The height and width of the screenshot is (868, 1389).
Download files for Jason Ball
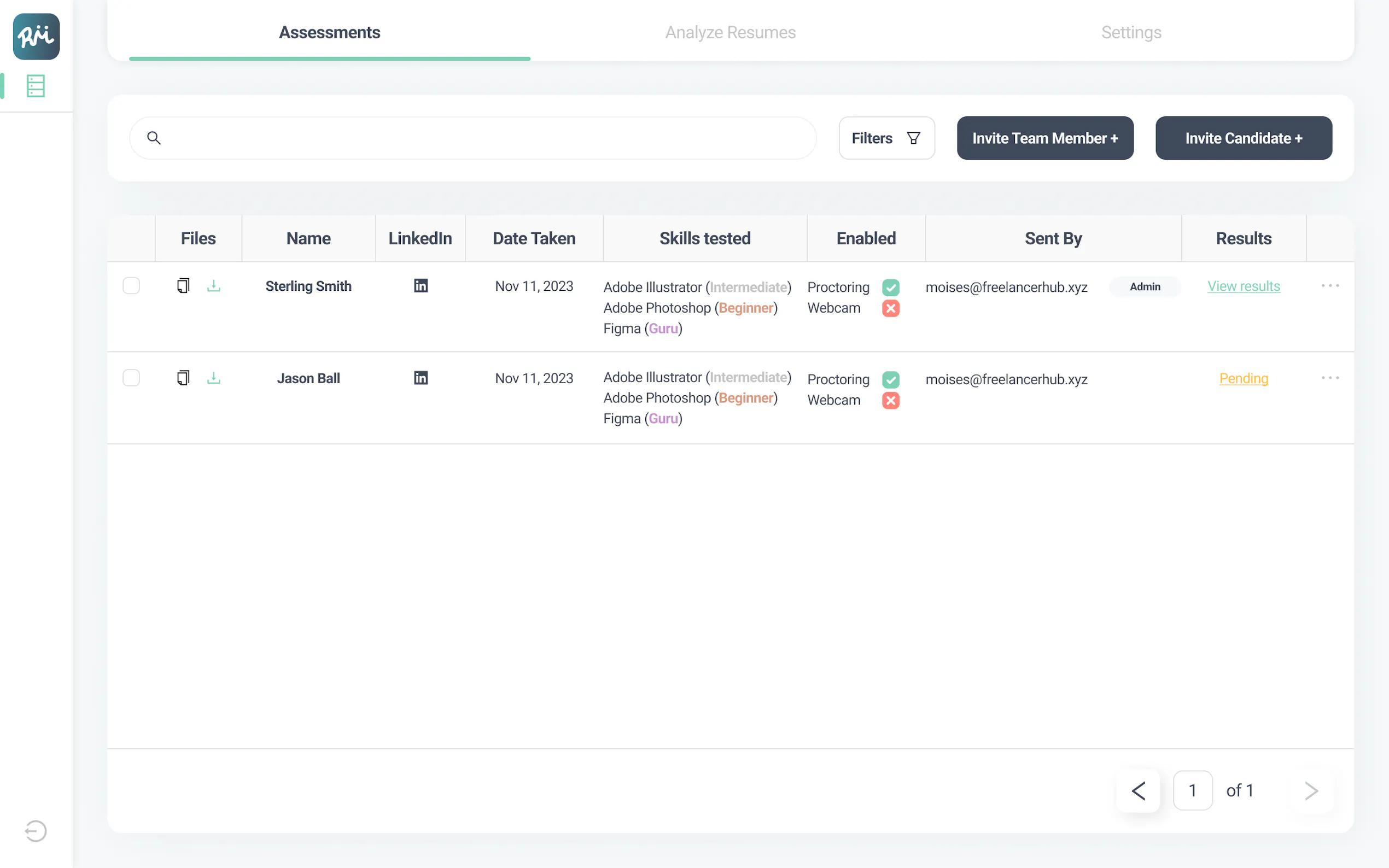click(214, 378)
